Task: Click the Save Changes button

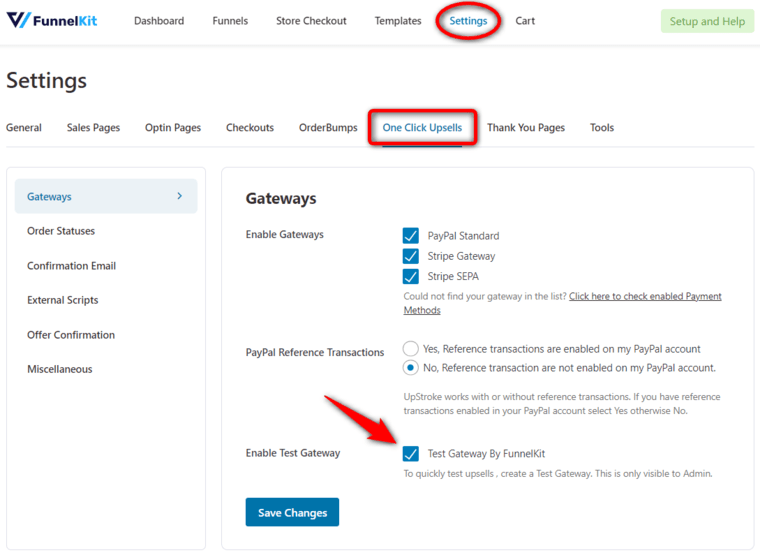Action: coord(292,512)
